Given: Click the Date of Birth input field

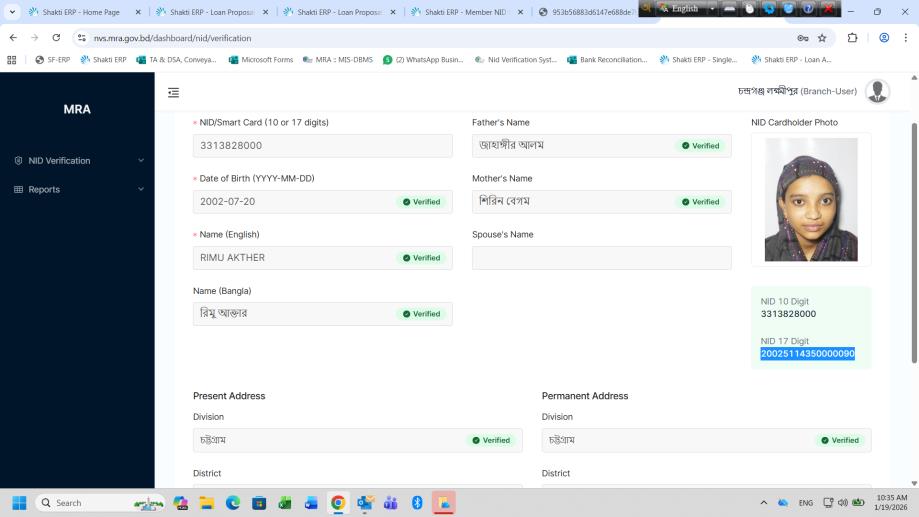Looking at the screenshot, I should [295, 202].
